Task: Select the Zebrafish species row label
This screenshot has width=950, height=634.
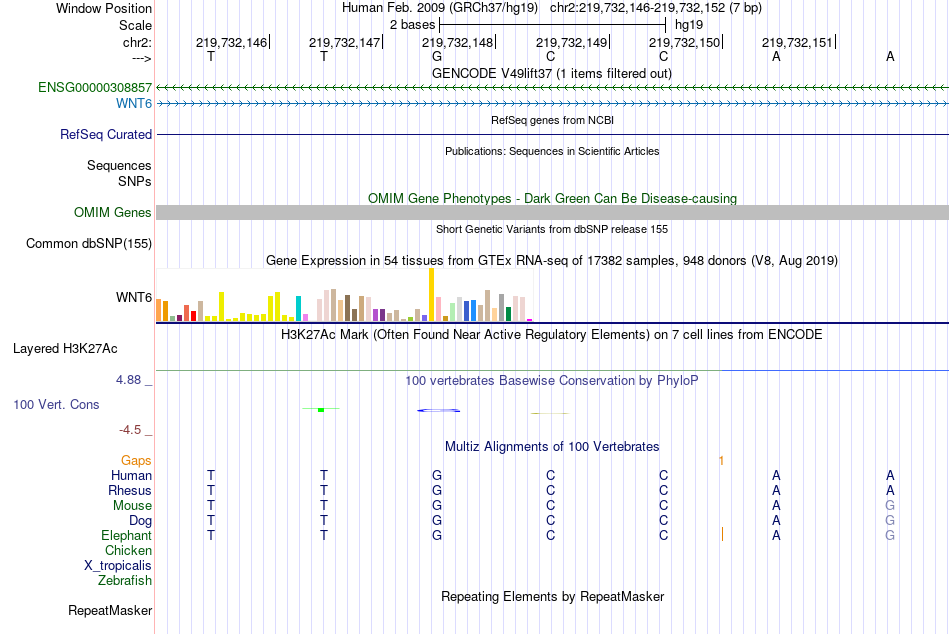Action: coord(125,581)
